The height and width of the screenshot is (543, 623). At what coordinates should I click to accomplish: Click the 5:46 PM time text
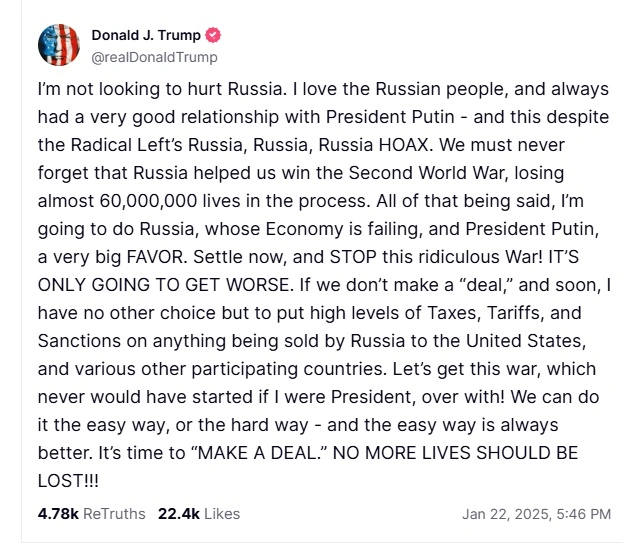tap(585, 514)
